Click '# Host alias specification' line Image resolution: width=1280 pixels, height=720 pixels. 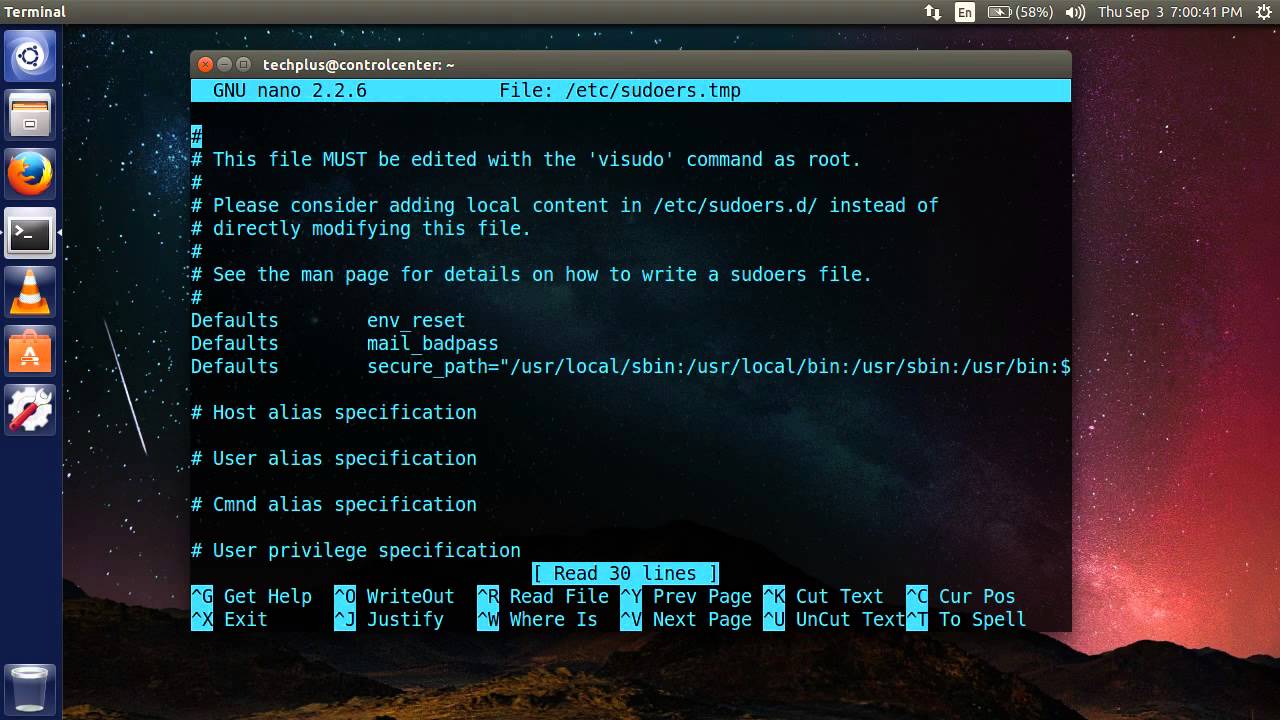point(334,413)
